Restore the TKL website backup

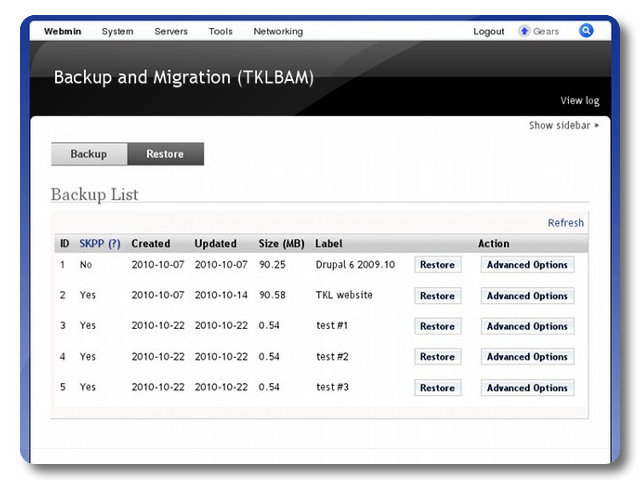point(437,296)
